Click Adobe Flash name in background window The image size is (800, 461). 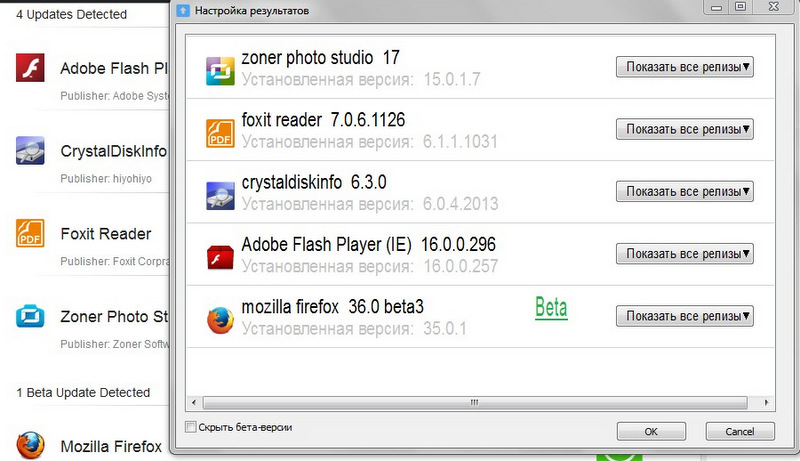114,68
